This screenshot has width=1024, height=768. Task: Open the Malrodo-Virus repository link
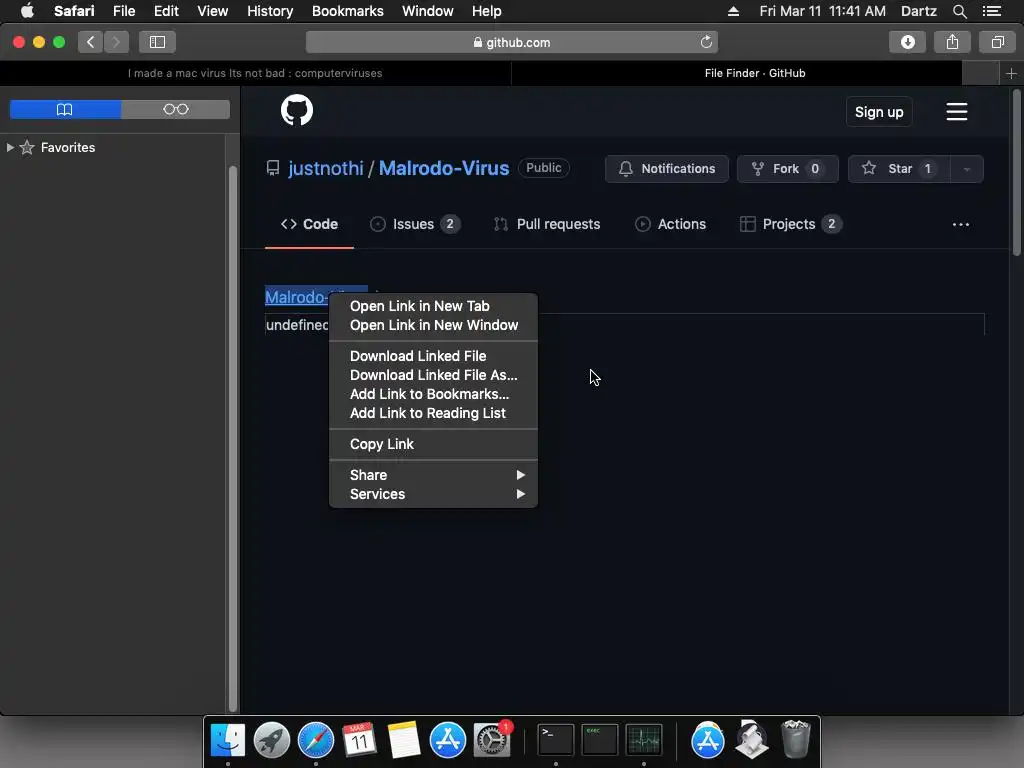(x=443, y=168)
